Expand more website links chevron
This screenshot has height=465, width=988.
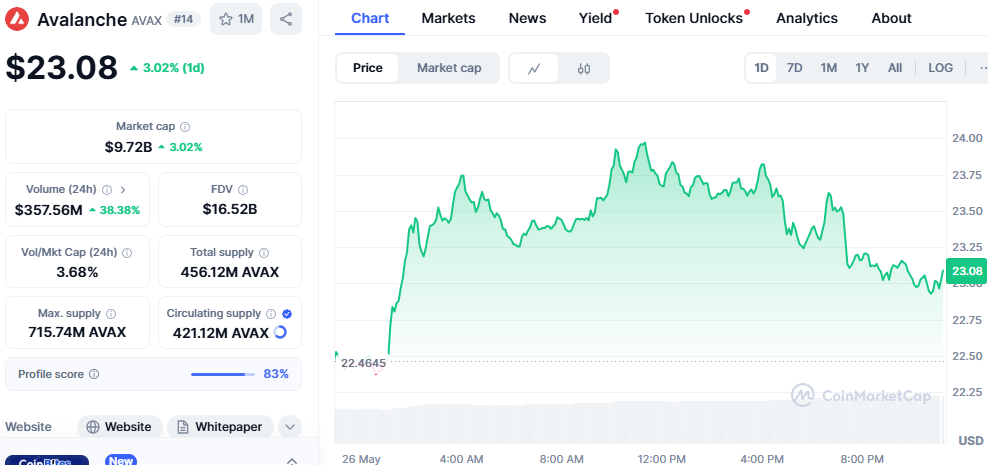(289, 427)
